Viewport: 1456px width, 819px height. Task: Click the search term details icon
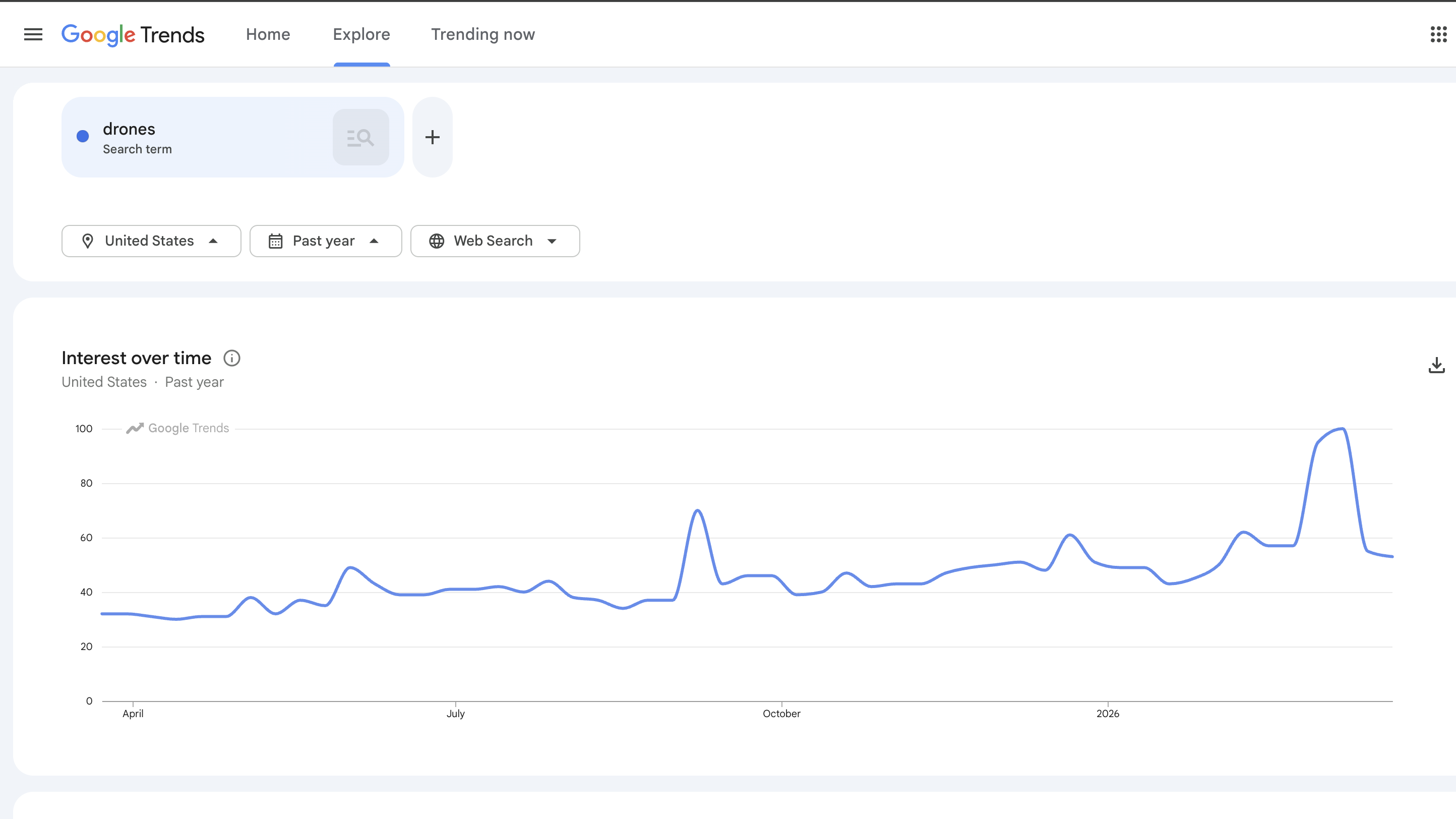click(360, 137)
